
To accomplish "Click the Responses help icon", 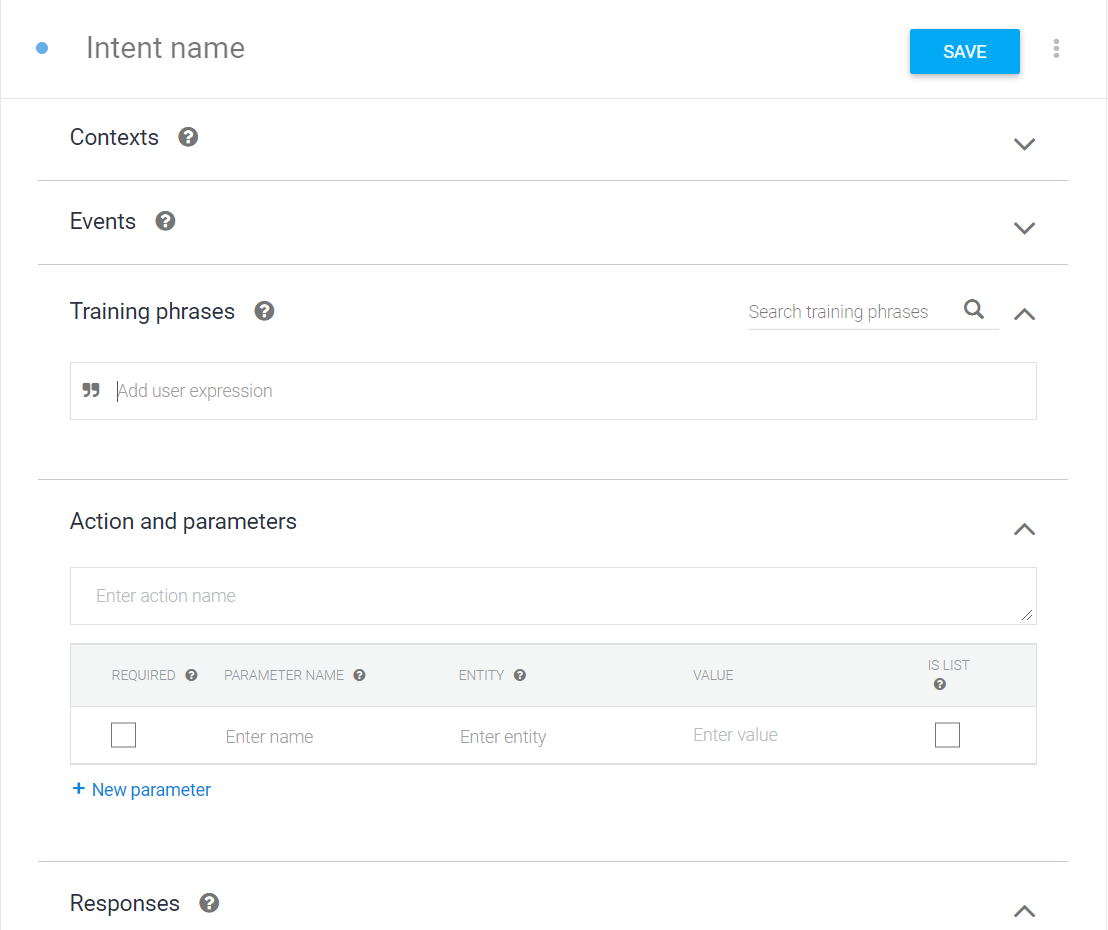I will [x=209, y=903].
